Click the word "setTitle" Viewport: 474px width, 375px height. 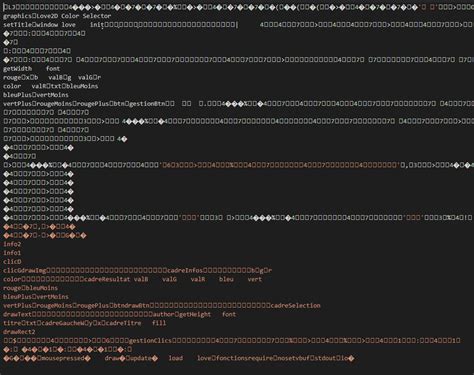pyautogui.click(x=17, y=25)
